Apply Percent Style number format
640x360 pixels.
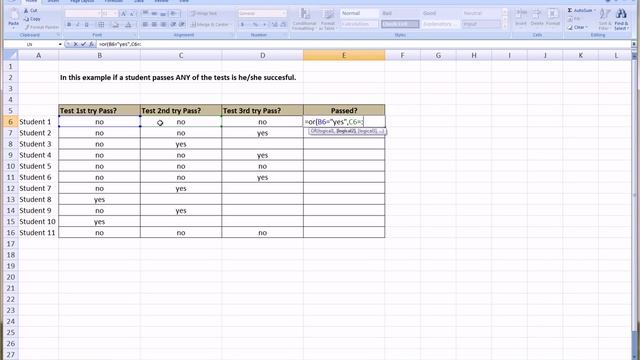255,24
